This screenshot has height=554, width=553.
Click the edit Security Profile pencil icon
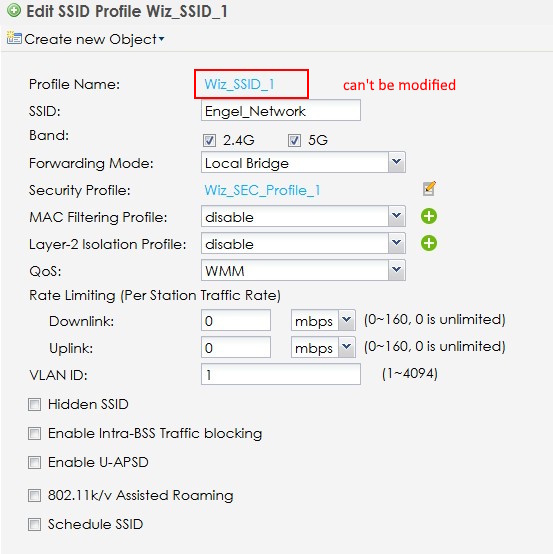point(429,189)
